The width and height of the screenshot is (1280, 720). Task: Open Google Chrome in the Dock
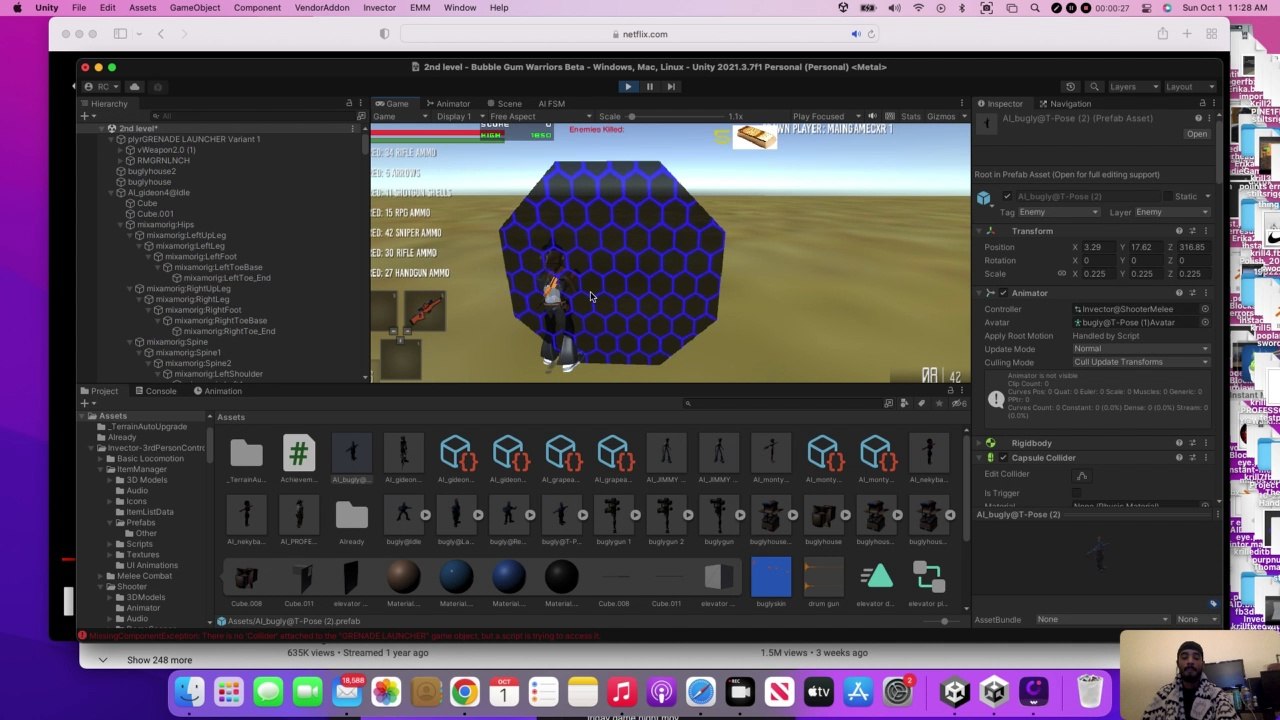pyautogui.click(x=465, y=691)
